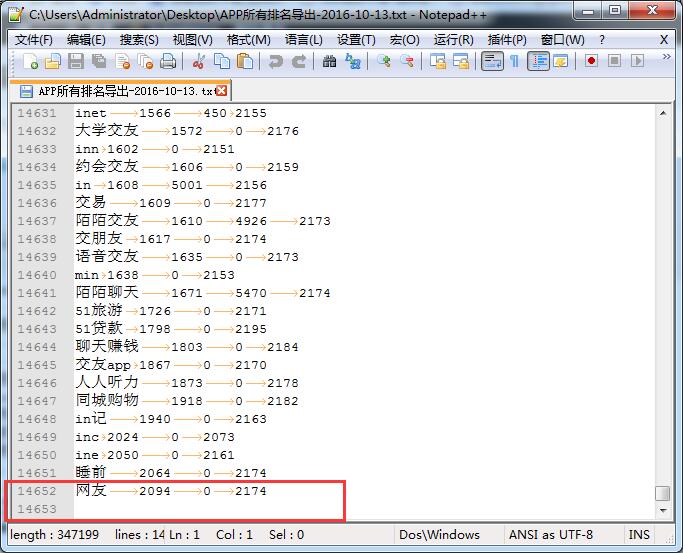Click the Save All toolbar icon
Viewport: 683px width, 553px height.
[99, 61]
